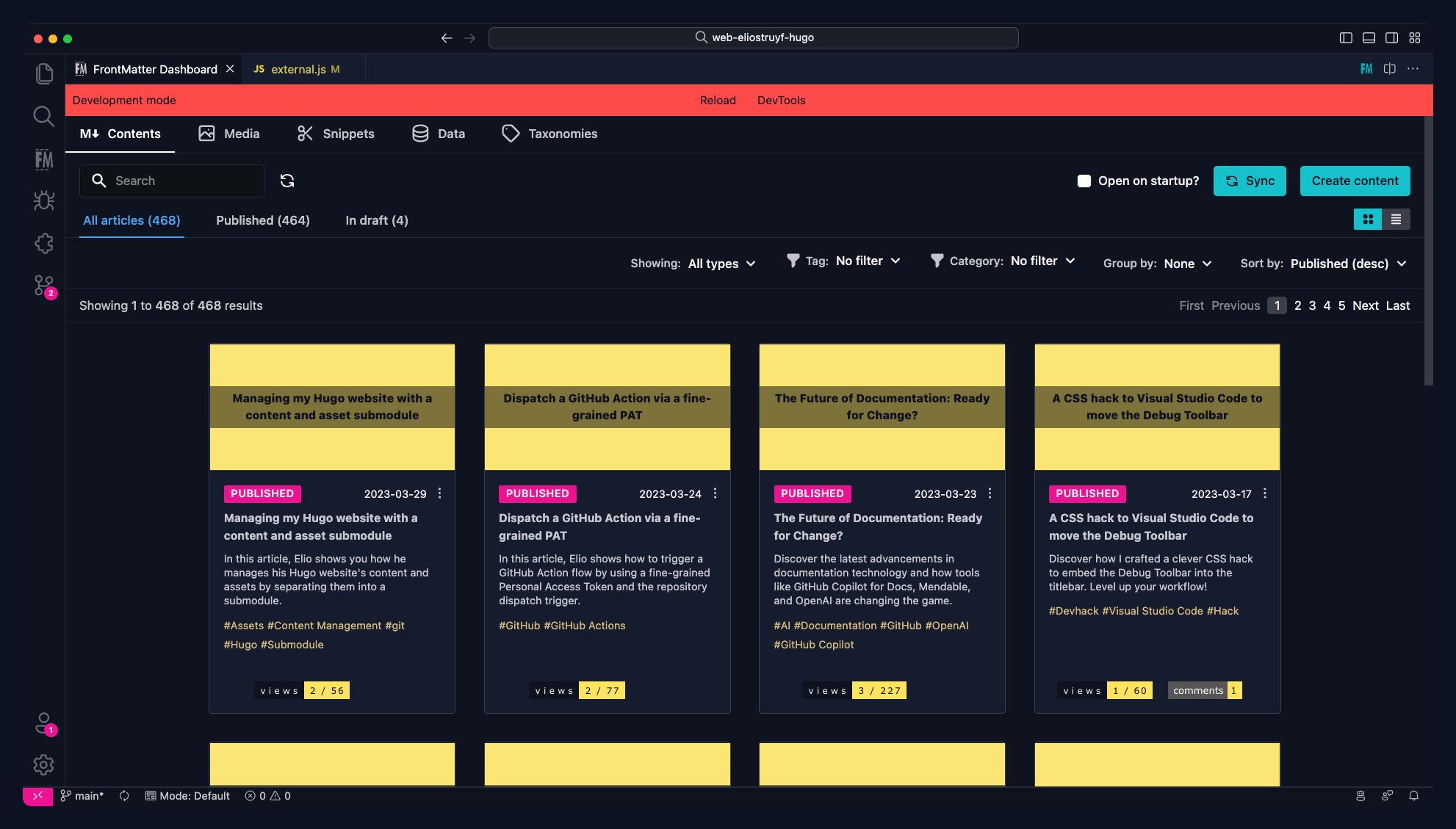Enable Open on startup checkbox

(1084, 181)
